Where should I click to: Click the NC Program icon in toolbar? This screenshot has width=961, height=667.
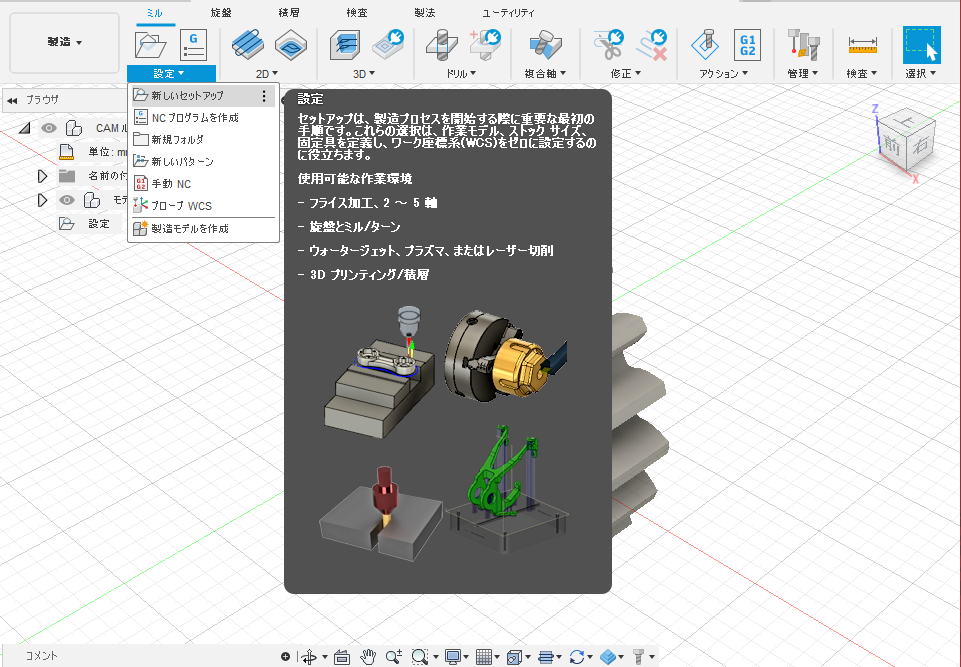click(193, 45)
